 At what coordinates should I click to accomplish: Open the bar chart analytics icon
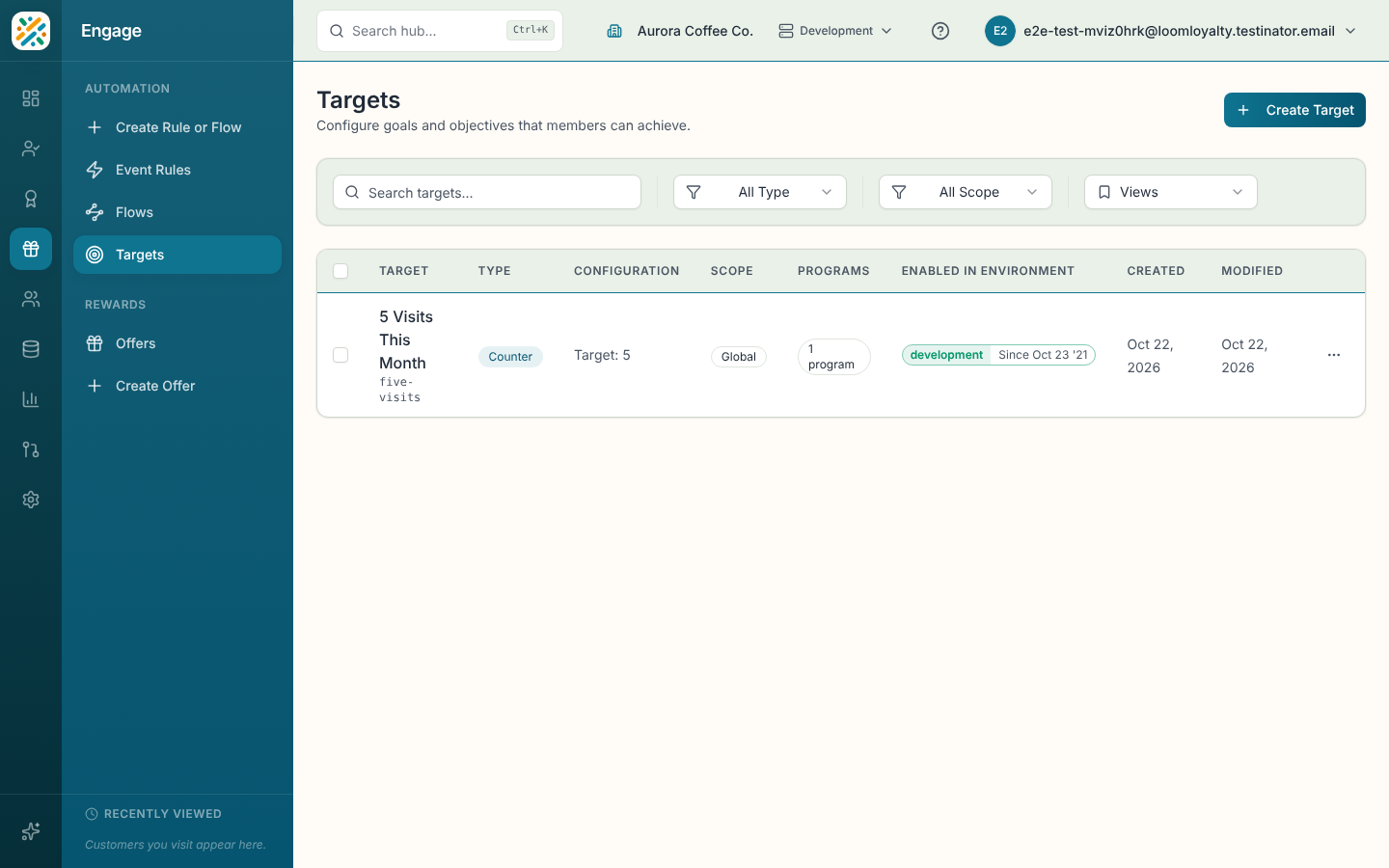pos(31,399)
